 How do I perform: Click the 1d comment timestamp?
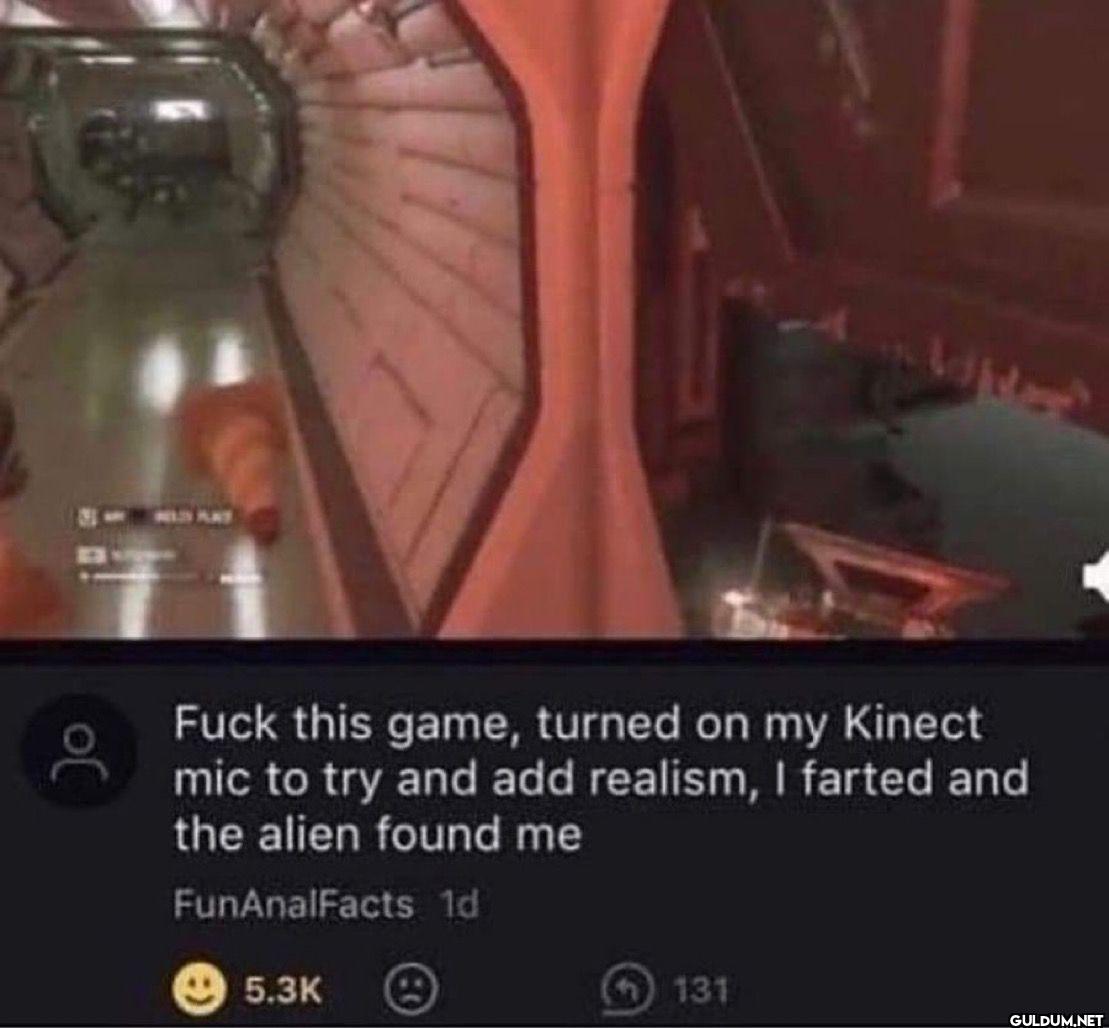pyautogui.click(x=459, y=904)
